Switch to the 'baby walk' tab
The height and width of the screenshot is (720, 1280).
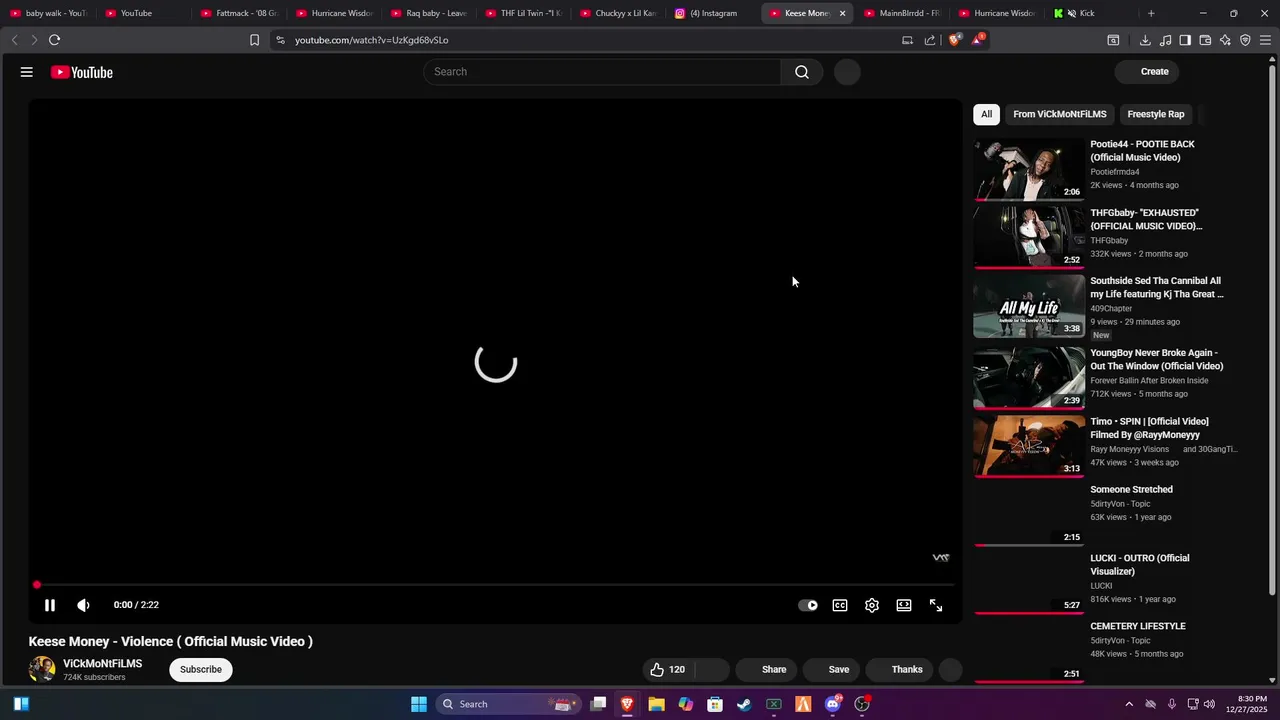coord(48,13)
